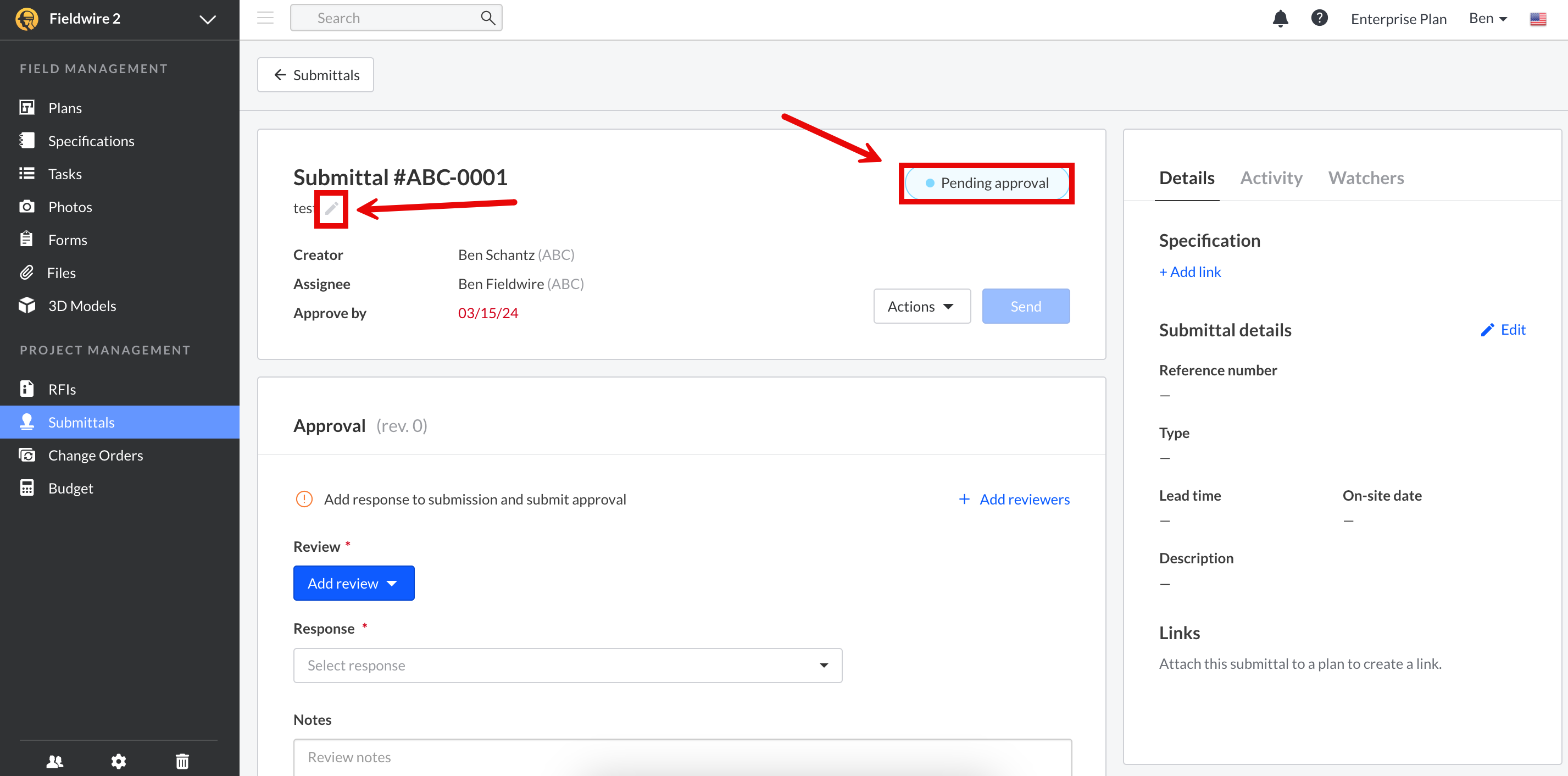The image size is (1568, 776).
Task: Click the Forms clipboard icon
Action: (26, 239)
